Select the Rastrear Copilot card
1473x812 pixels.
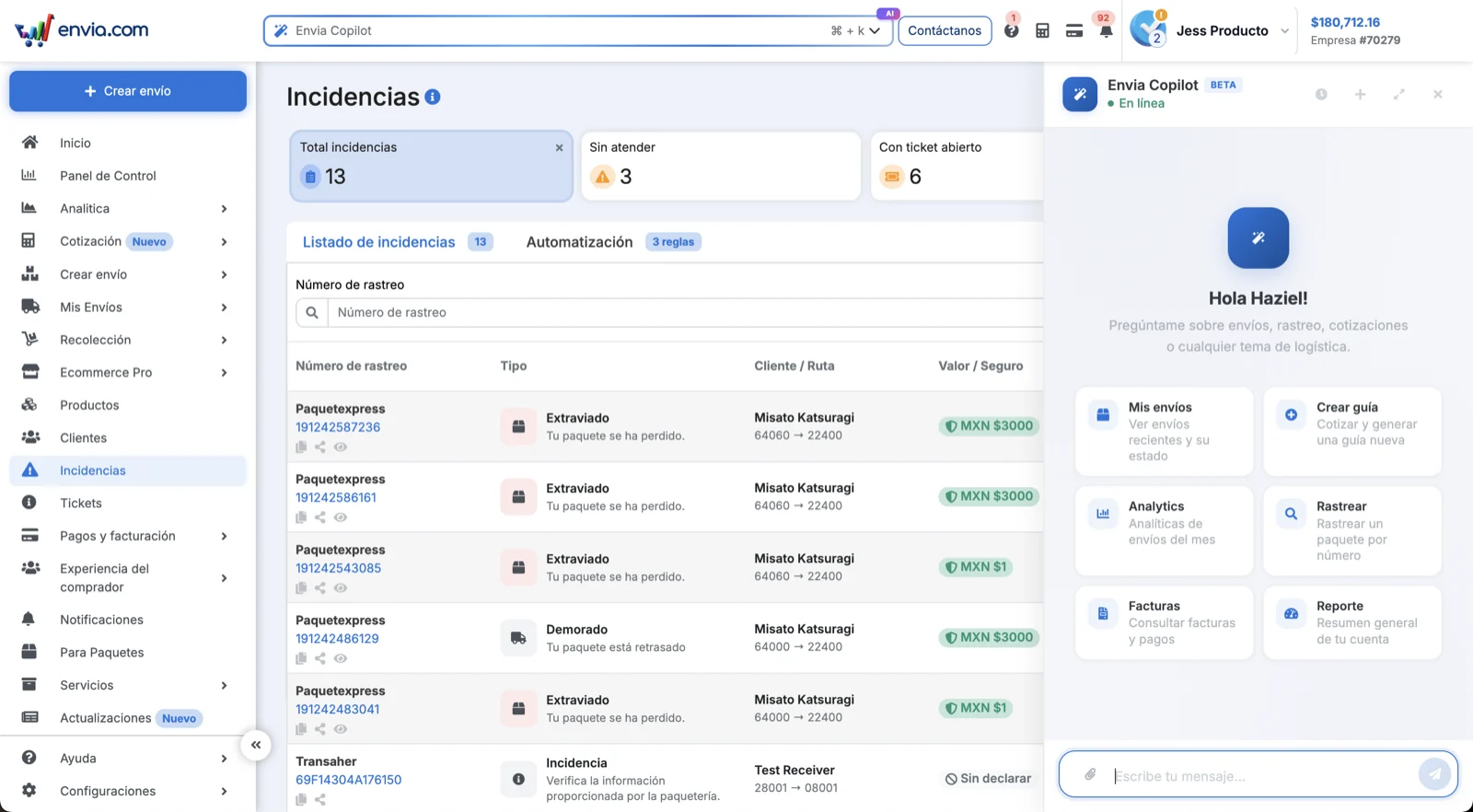1352,530
